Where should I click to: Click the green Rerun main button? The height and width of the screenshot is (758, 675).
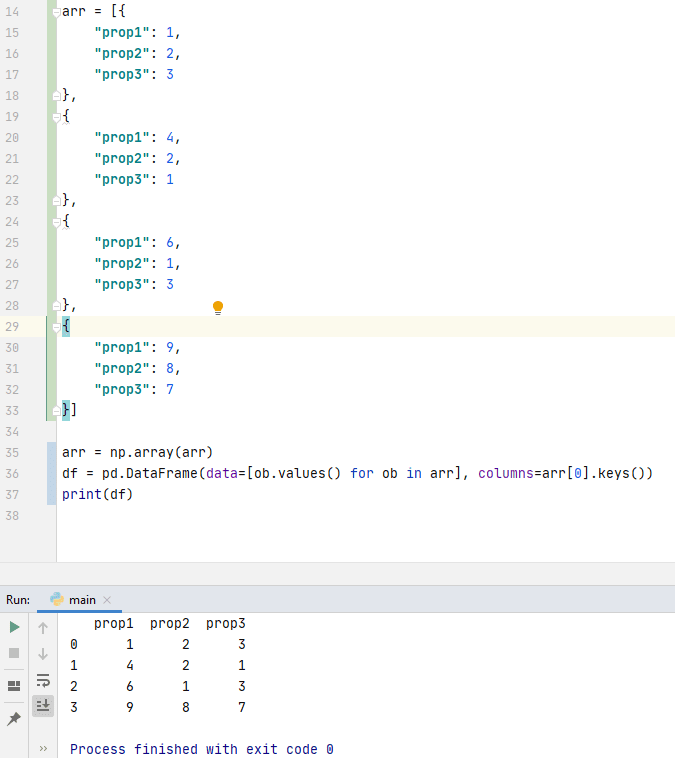click(x=15, y=627)
